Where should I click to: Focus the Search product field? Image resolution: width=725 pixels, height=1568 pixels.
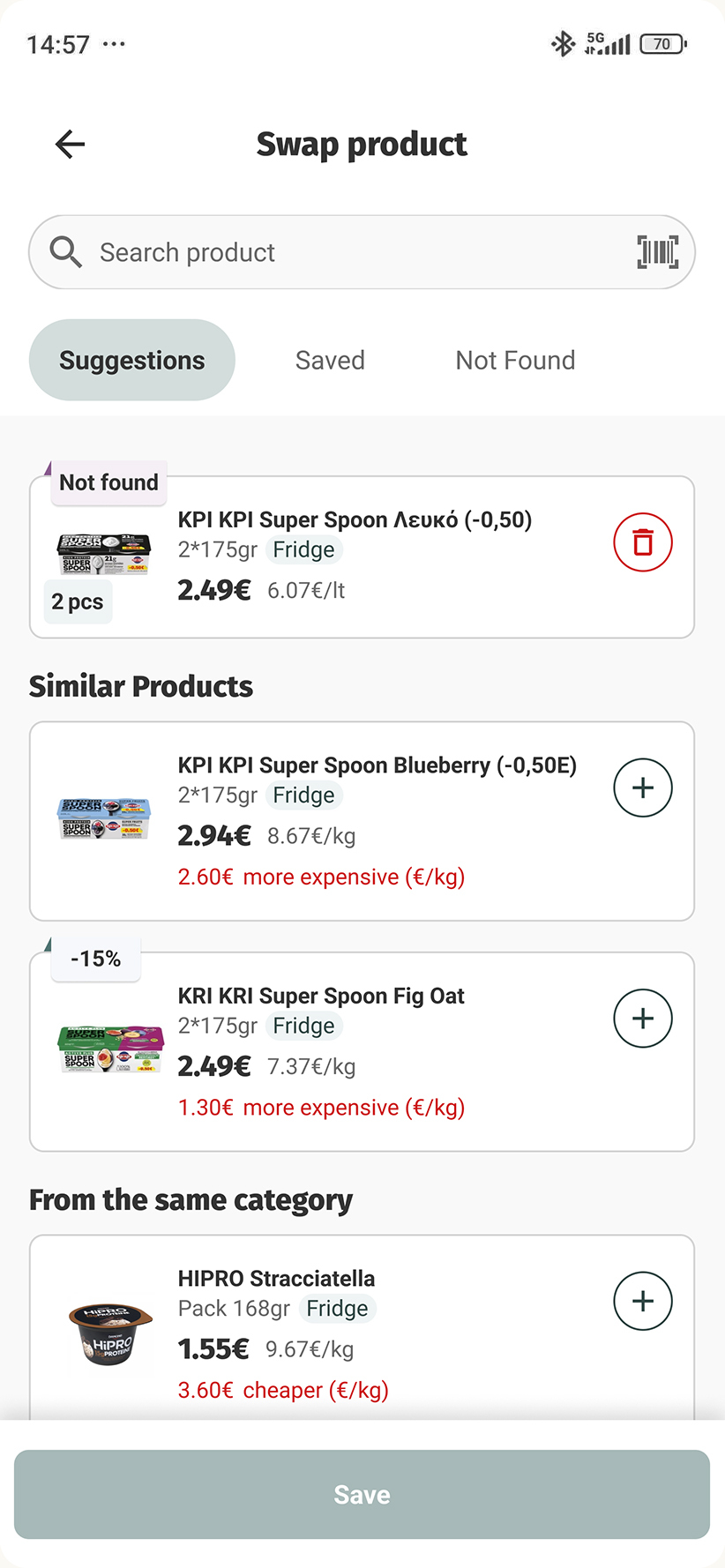[x=353, y=252]
